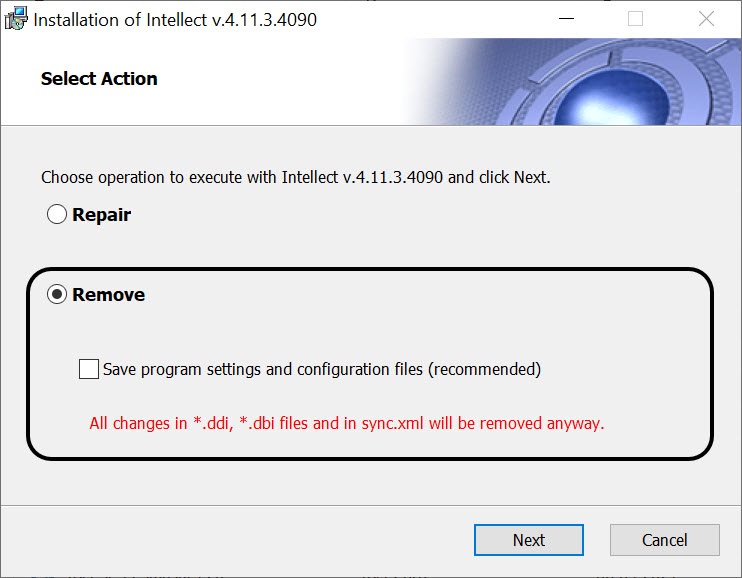Click the Repair option label

click(x=101, y=215)
